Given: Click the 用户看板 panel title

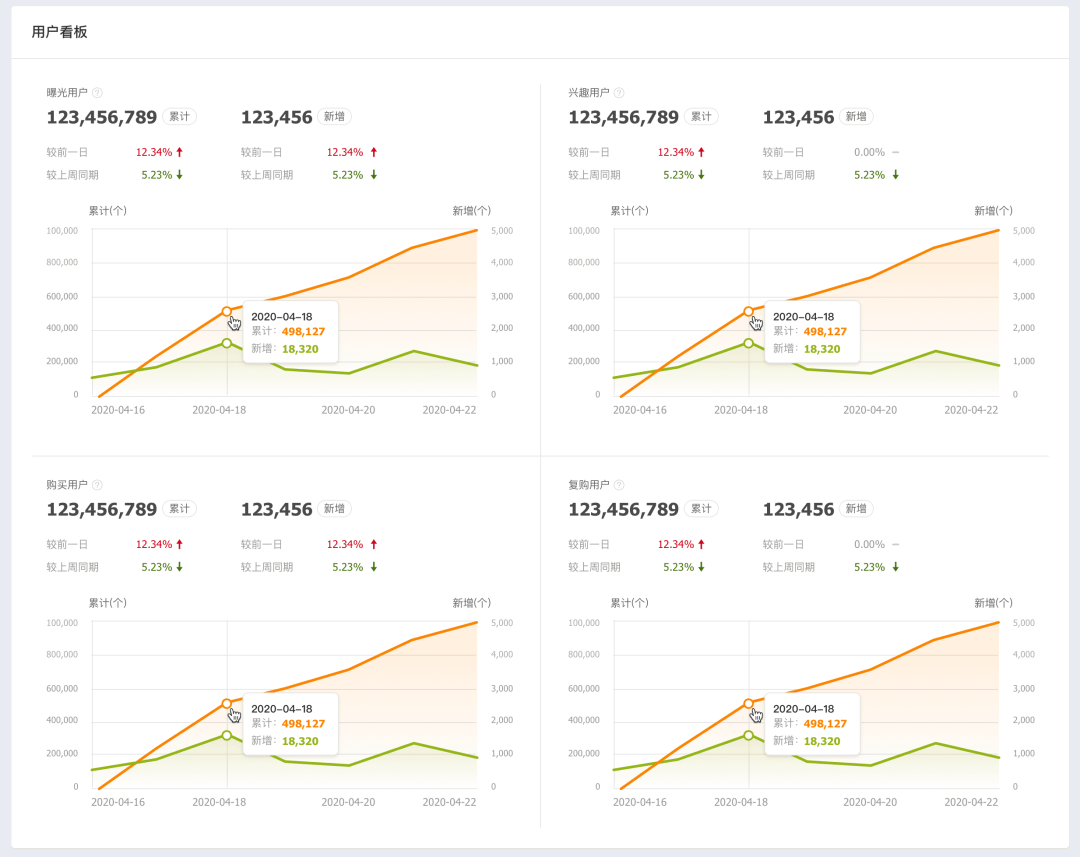Looking at the screenshot, I should tap(59, 32).
